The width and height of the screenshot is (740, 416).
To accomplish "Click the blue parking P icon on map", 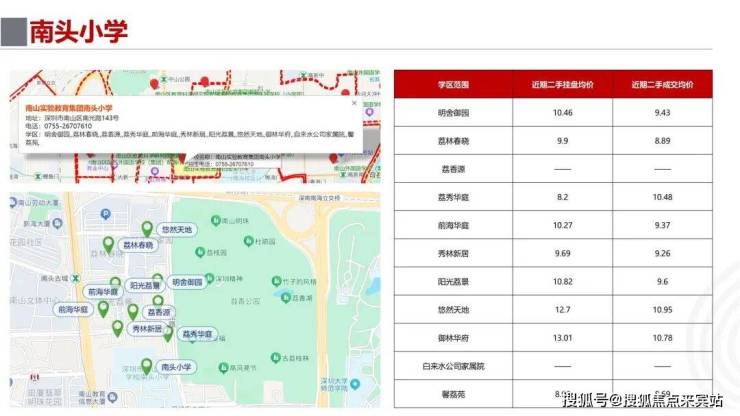I will point(106,214).
